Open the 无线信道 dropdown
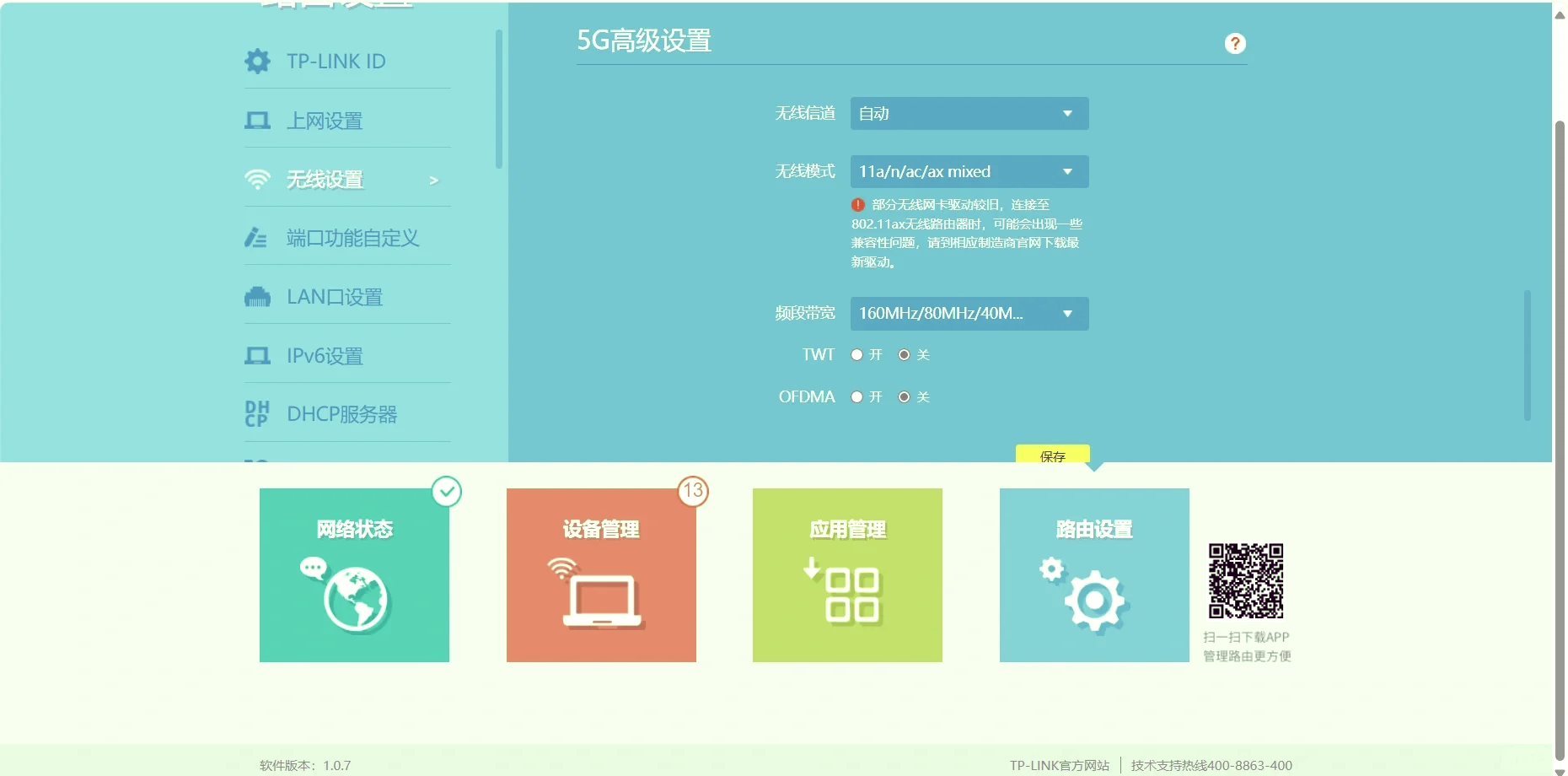This screenshot has height=776, width=1568. [x=969, y=113]
